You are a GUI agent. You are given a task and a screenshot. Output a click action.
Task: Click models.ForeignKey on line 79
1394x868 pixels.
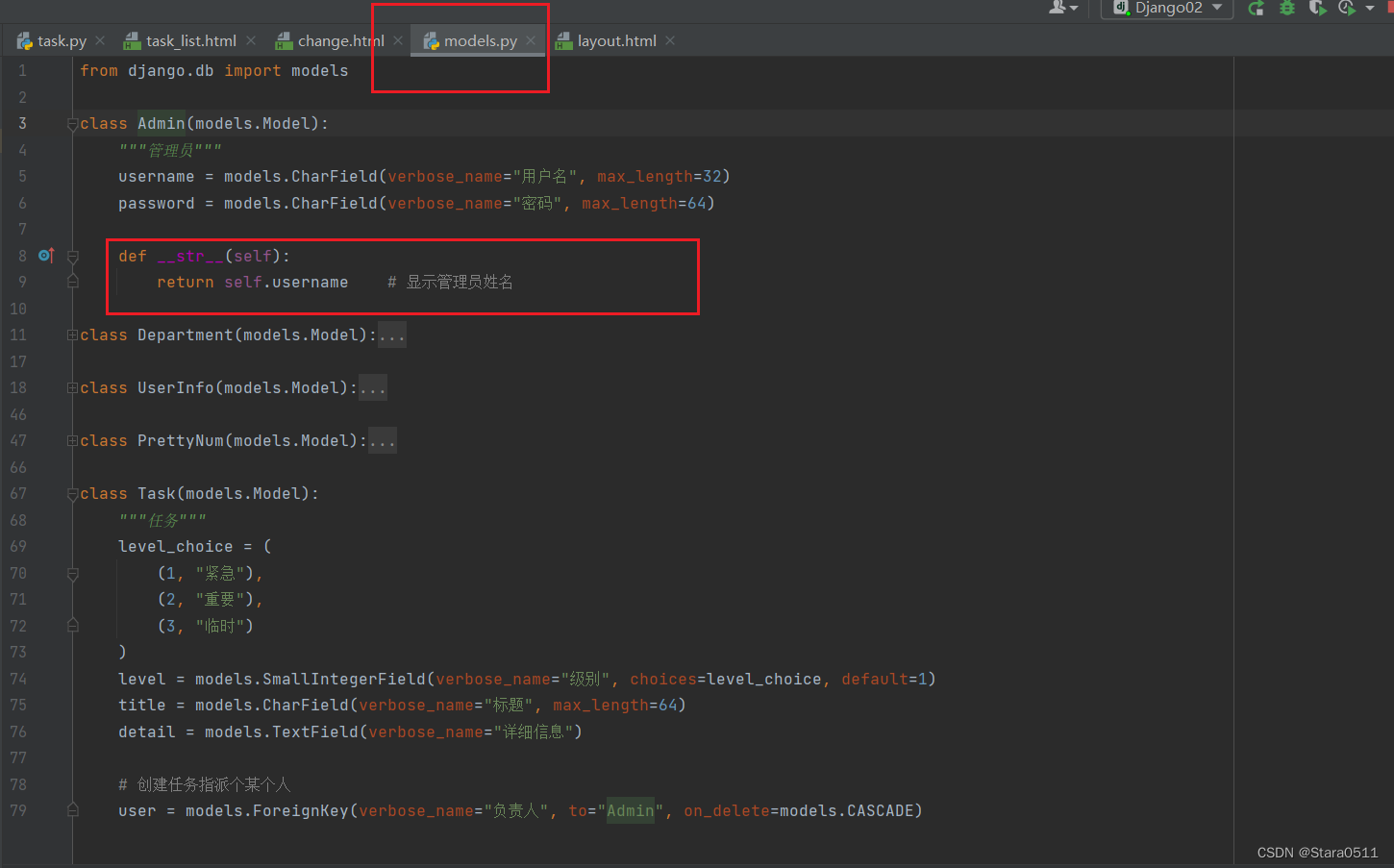pyautogui.click(x=267, y=810)
